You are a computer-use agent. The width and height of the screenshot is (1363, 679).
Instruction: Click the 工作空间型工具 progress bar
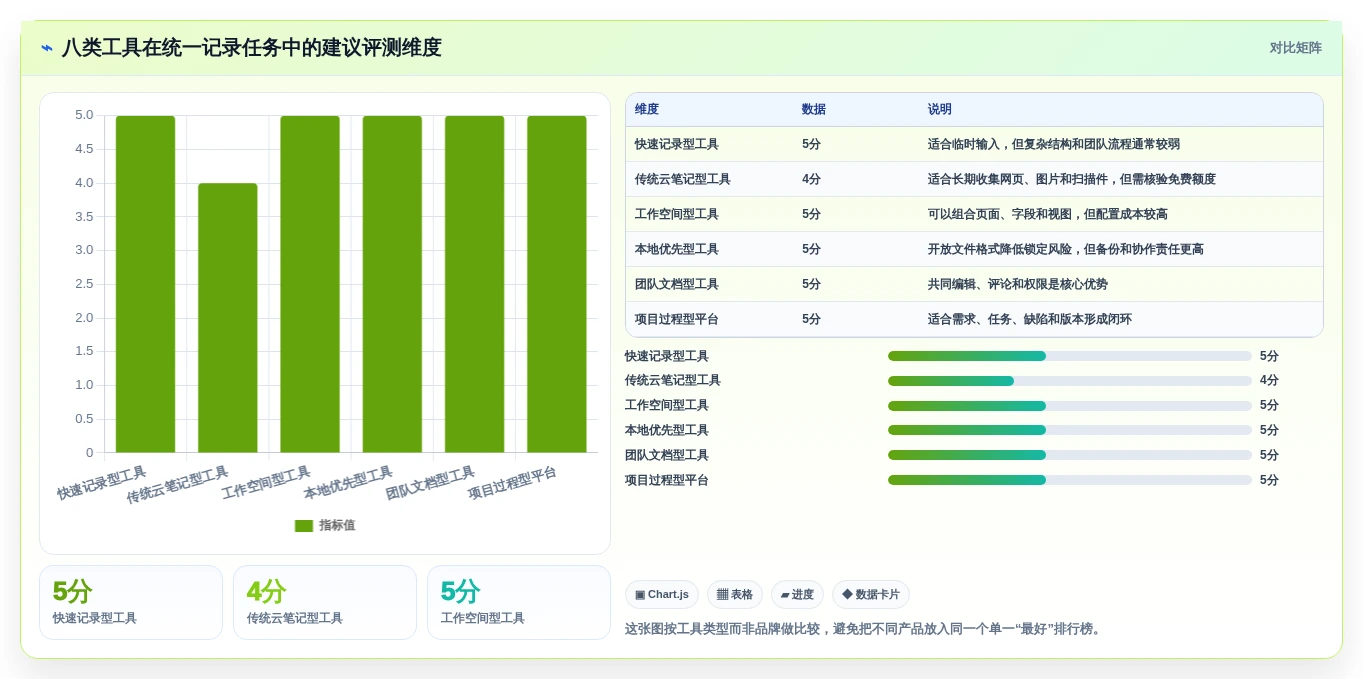point(1069,406)
